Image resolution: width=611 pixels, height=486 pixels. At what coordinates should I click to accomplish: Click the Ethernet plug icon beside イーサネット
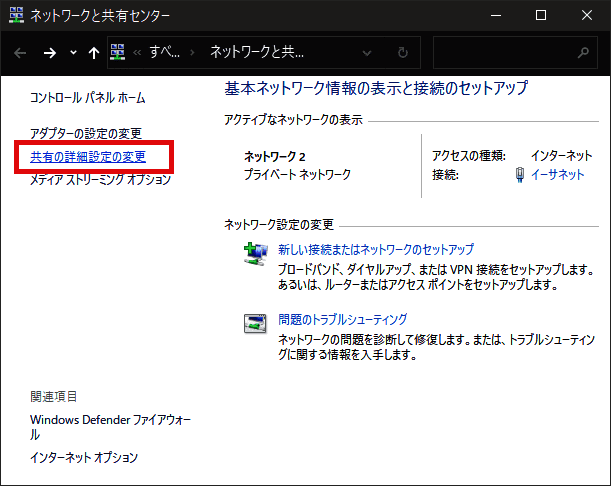(518, 174)
